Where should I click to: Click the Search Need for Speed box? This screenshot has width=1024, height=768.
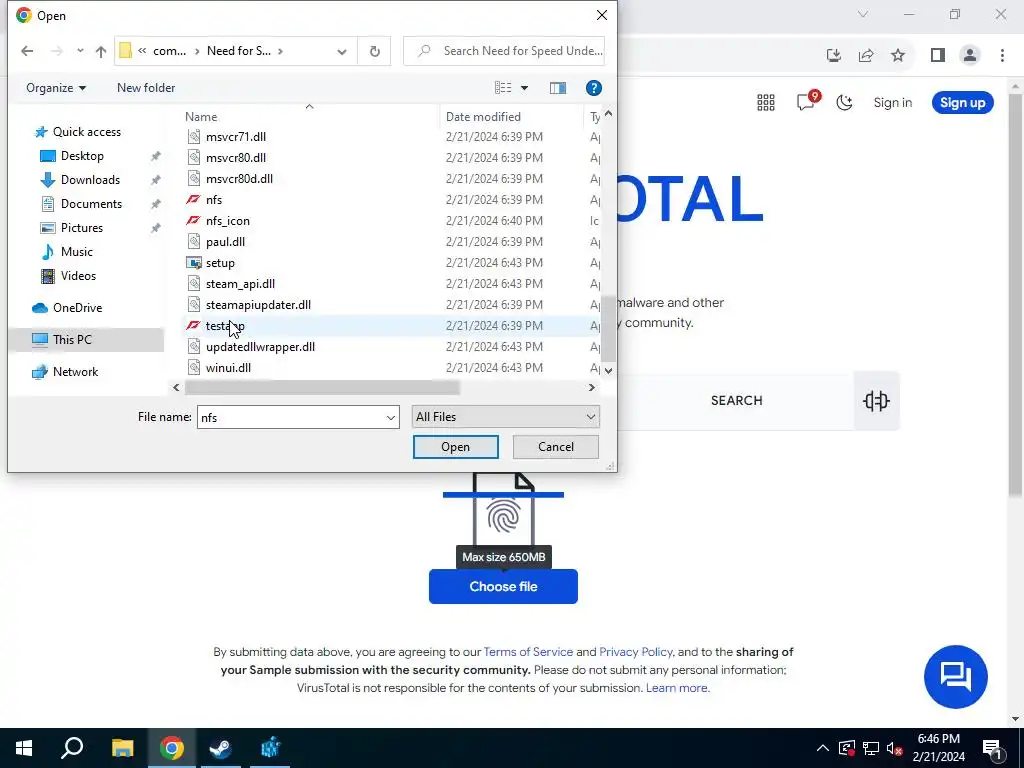(504, 51)
